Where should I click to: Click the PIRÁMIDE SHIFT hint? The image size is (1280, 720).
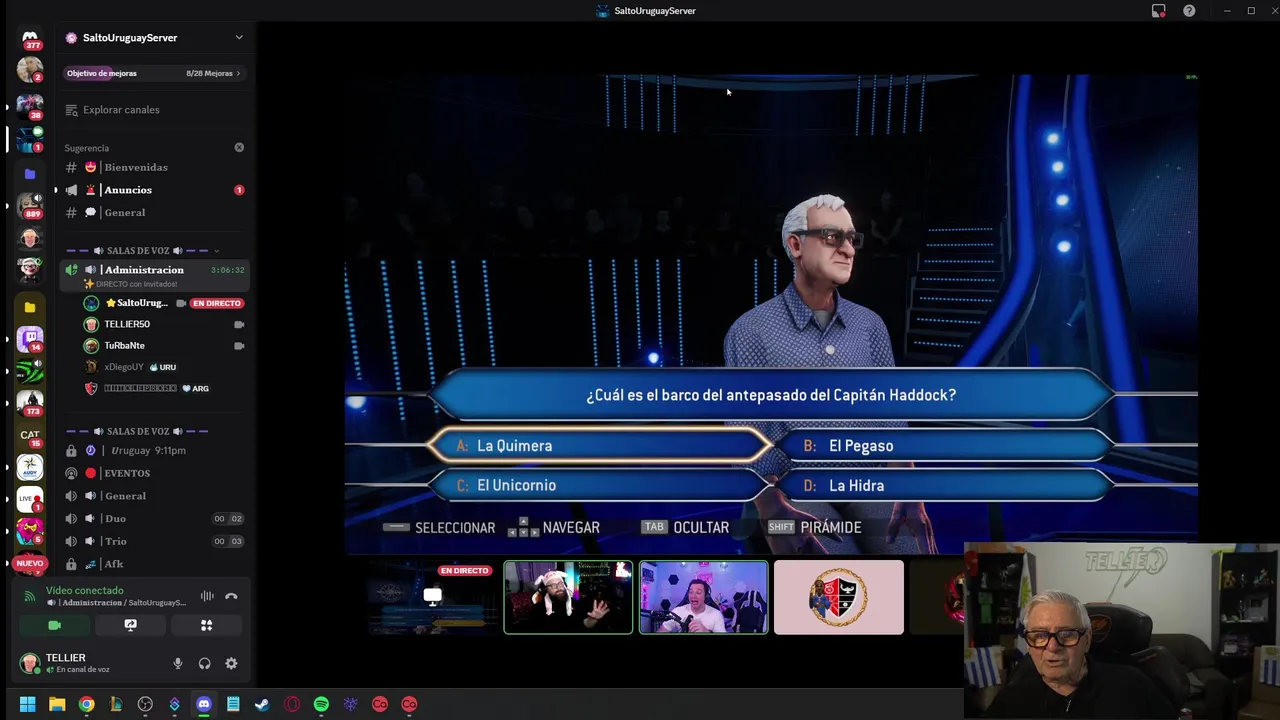(x=815, y=528)
